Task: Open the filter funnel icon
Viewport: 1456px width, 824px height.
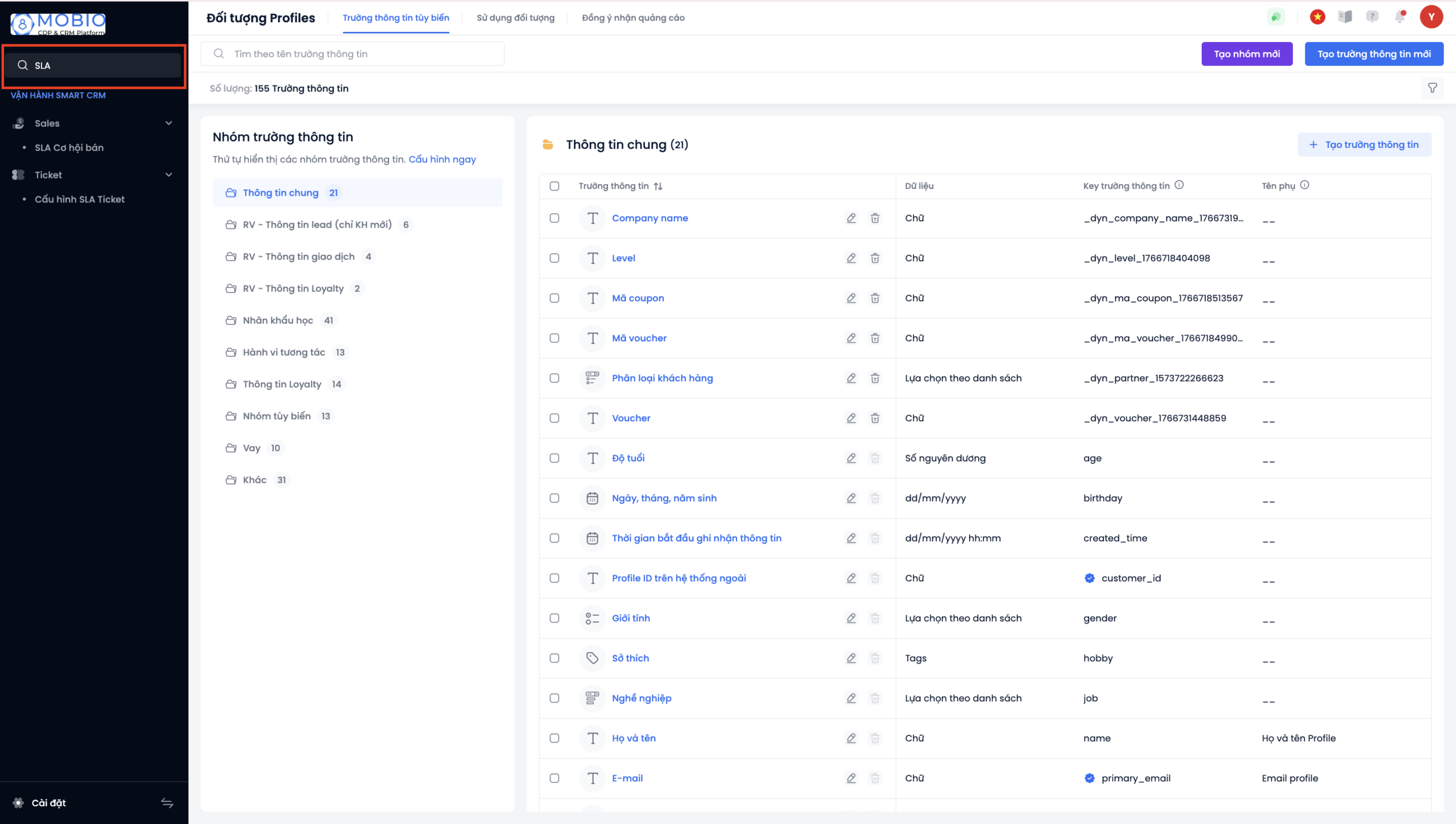Action: click(1432, 88)
